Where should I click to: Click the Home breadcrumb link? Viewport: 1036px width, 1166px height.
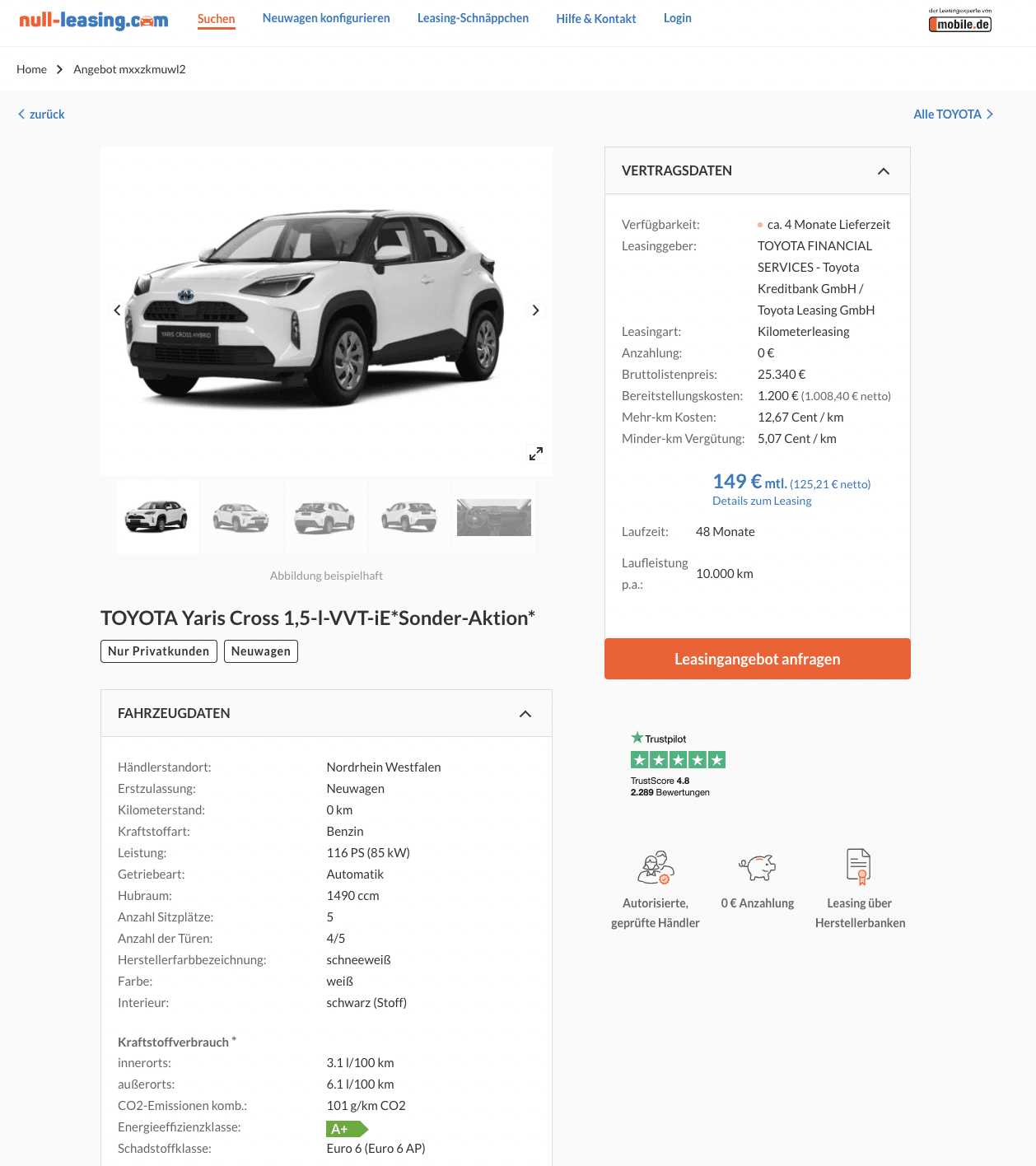click(x=31, y=69)
